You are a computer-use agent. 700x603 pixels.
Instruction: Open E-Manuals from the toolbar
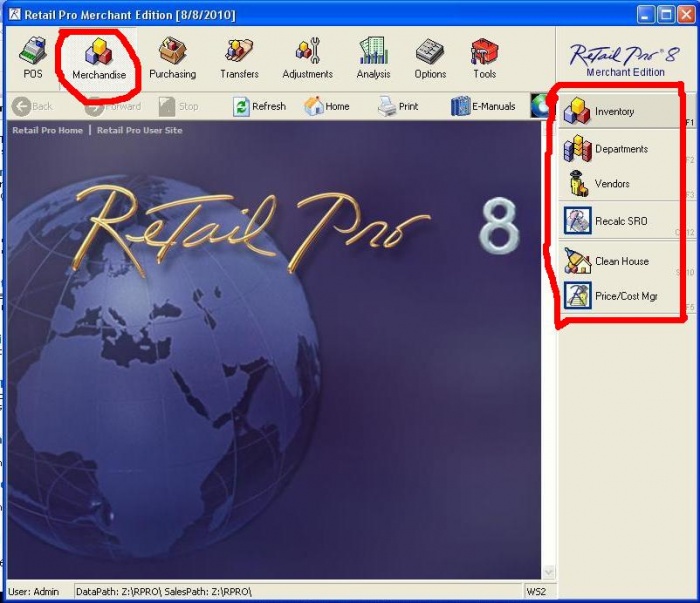click(483, 107)
